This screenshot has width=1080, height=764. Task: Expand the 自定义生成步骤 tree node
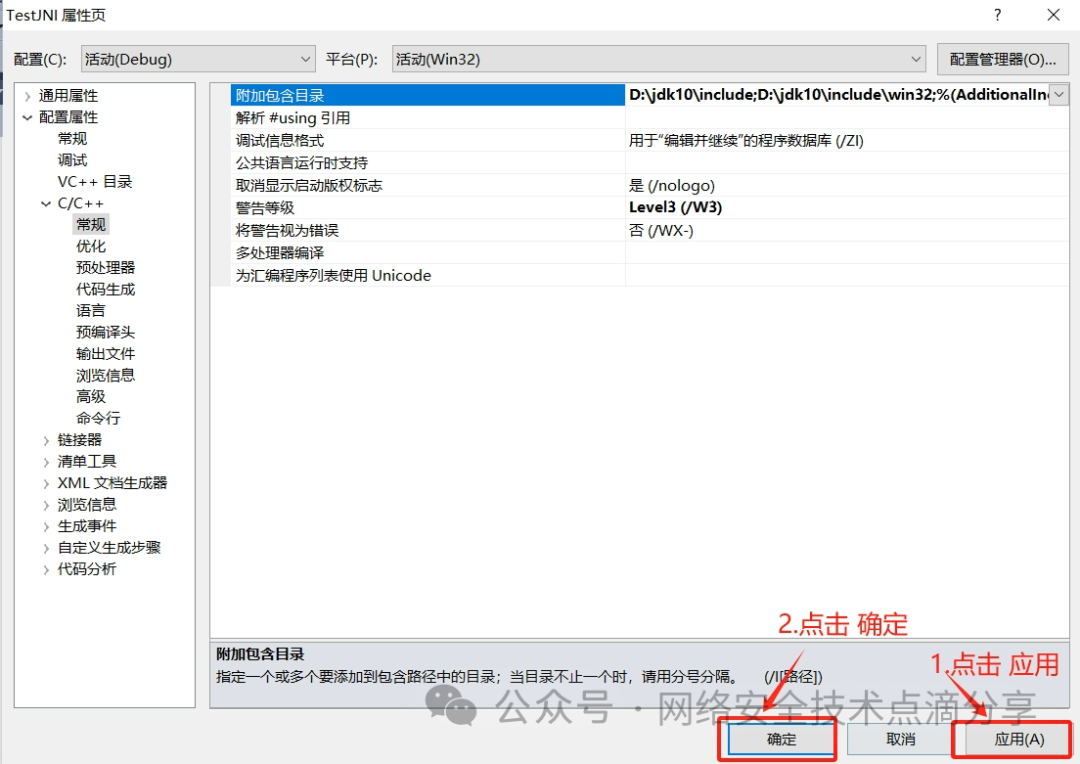pyautogui.click(x=46, y=548)
